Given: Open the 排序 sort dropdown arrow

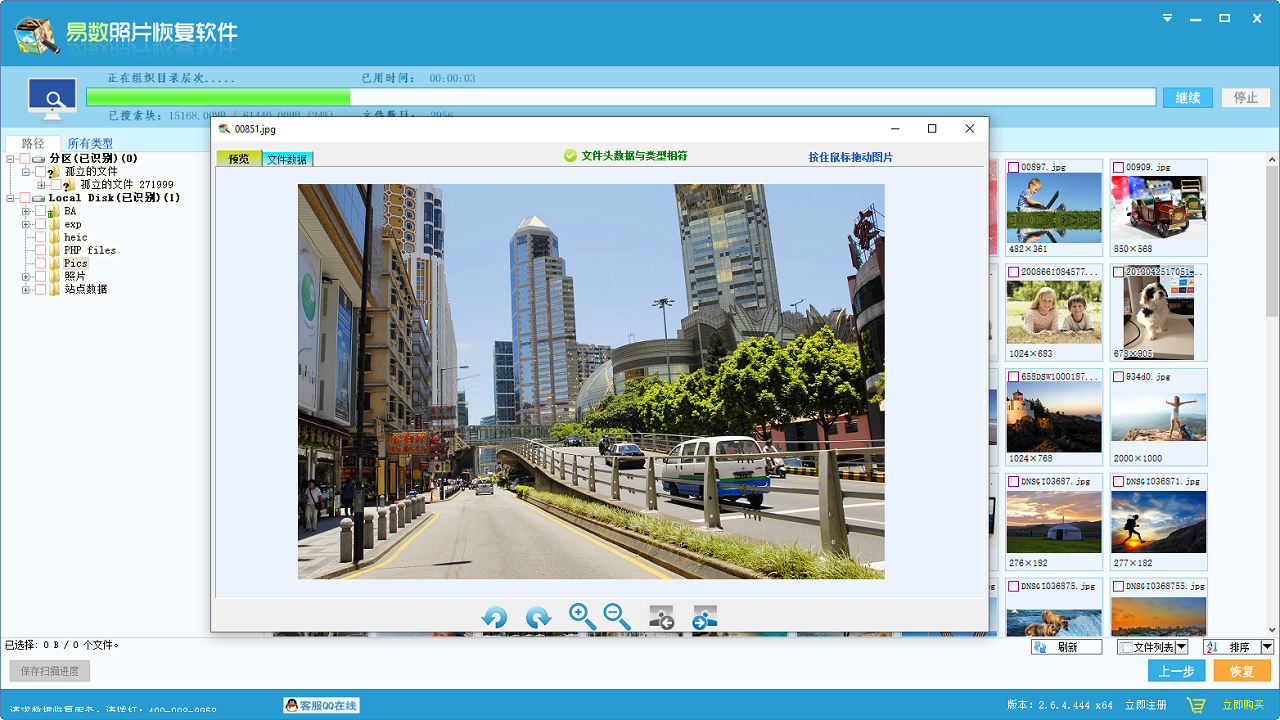Looking at the screenshot, I should tap(1267, 647).
